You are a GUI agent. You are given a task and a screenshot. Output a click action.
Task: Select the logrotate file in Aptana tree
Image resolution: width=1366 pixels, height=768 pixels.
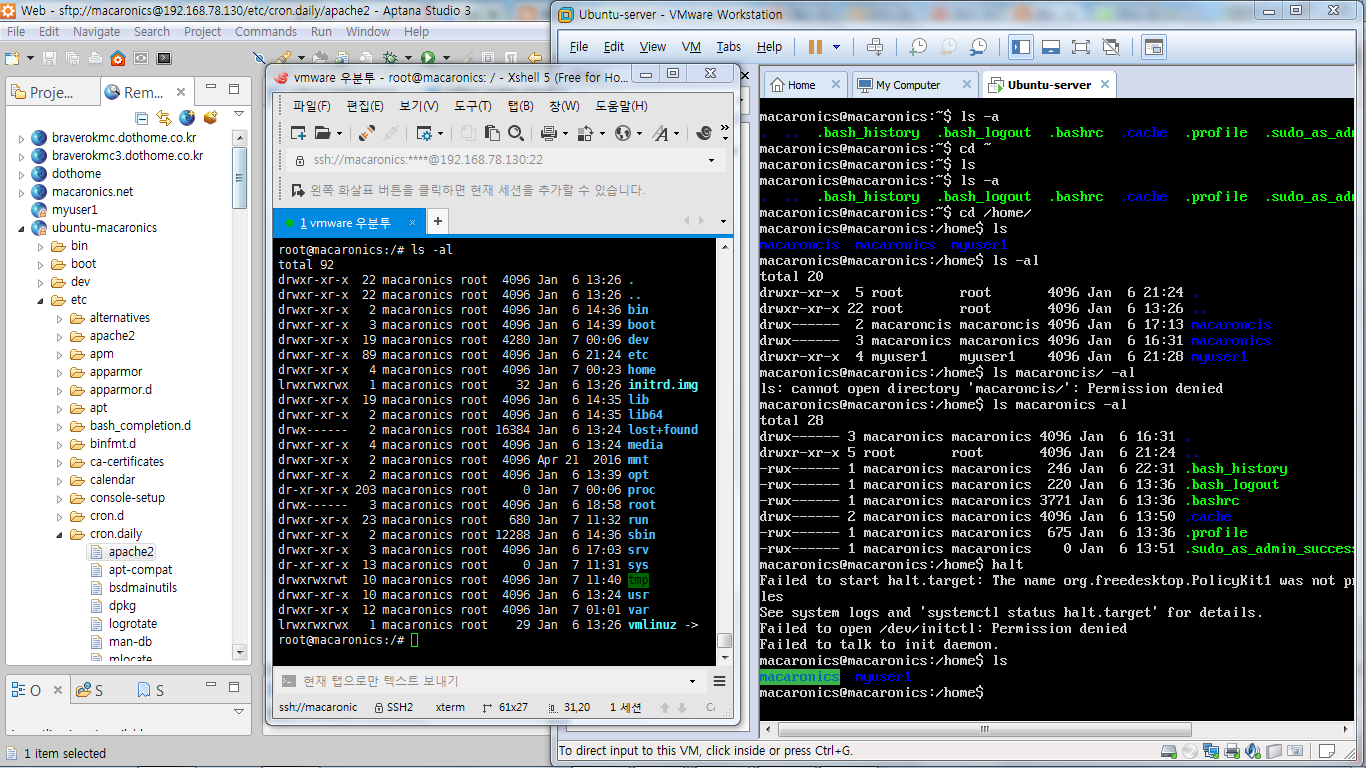pyautogui.click(x=133, y=624)
